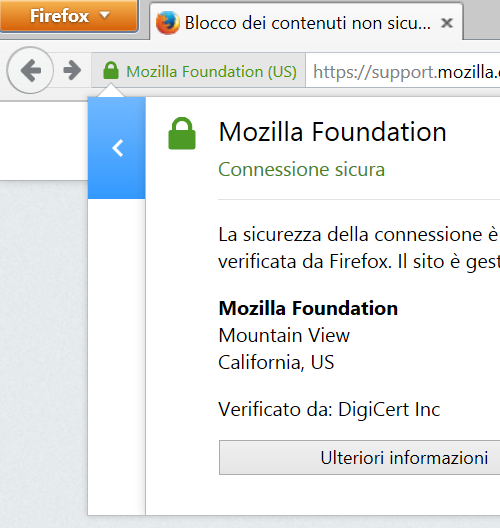The height and width of the screenshot is (528, 500).
Task: Click the bold 'Mozilla Foundation' owner name
Action: pos(308,308)
